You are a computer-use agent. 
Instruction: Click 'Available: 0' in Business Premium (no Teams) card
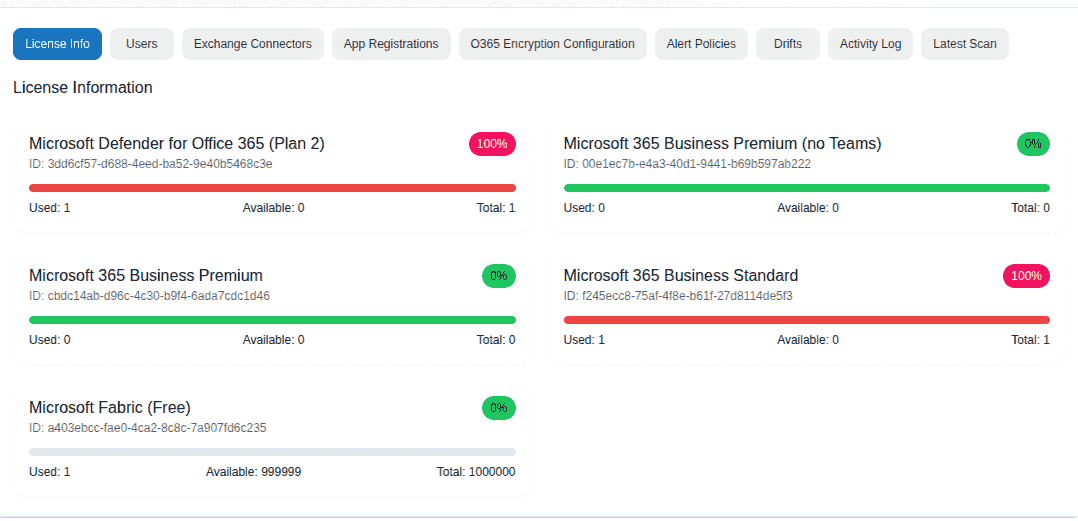[808, 208]
